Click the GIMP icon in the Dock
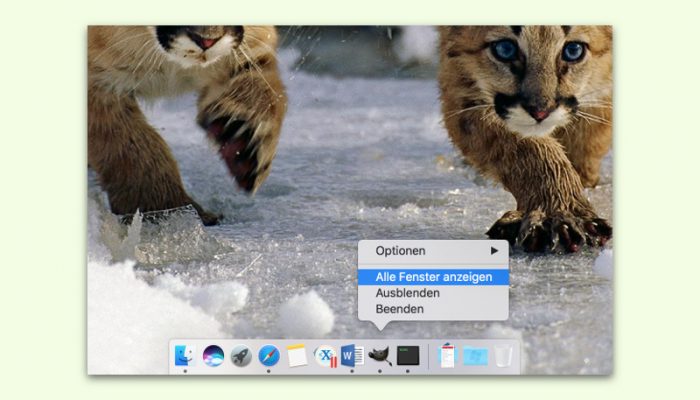Screen dimensions: 700x400 [x=380, y=356]
